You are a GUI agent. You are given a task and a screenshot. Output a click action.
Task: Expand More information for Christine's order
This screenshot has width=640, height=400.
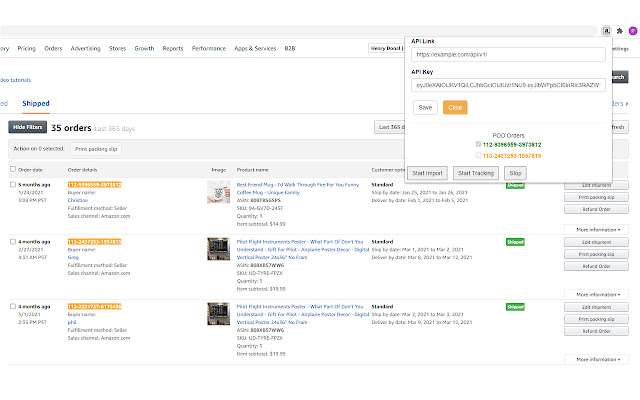tap(596, 230)
